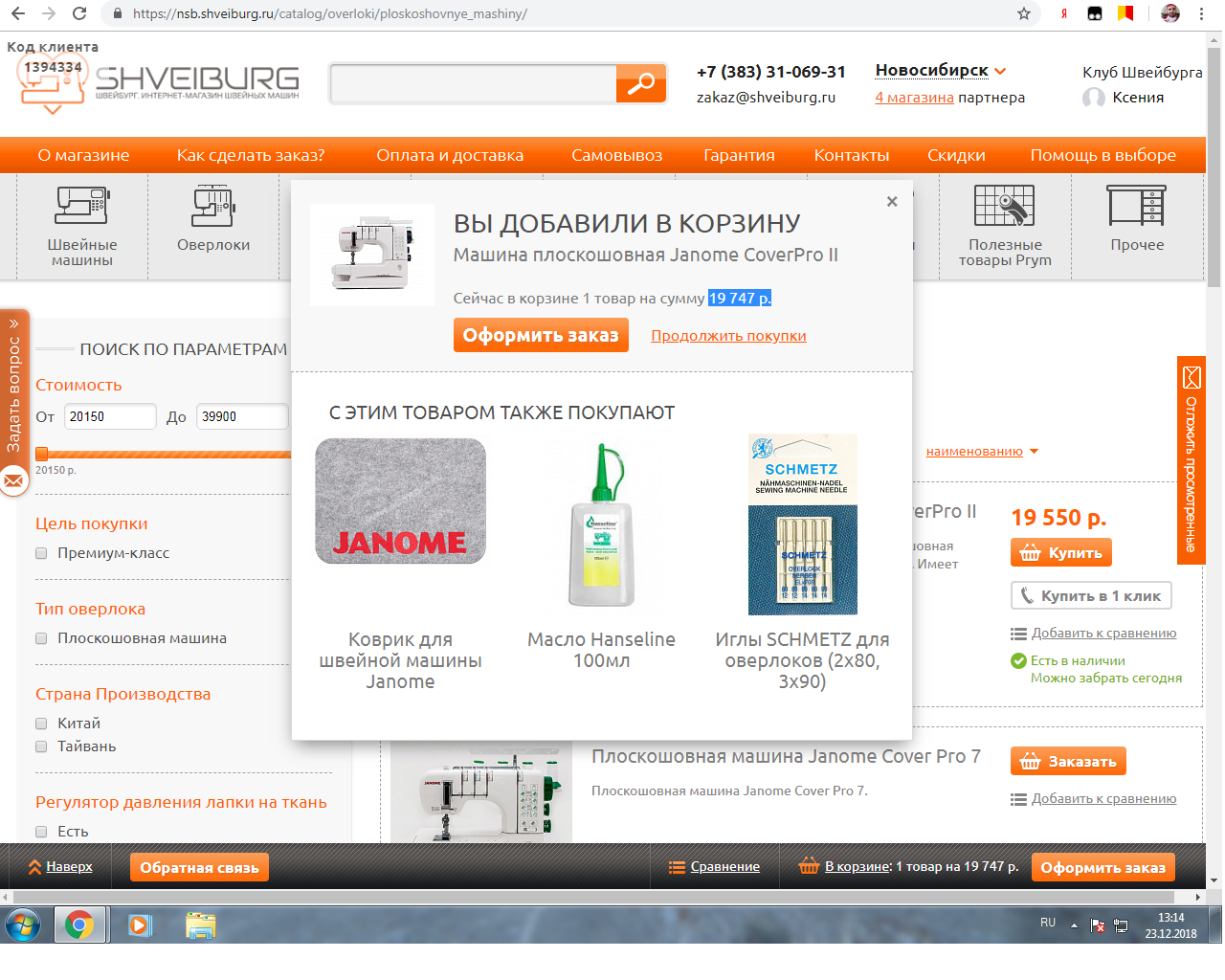Open Windows Start menu
1225x980 pixels.
[x=23, y=925]
